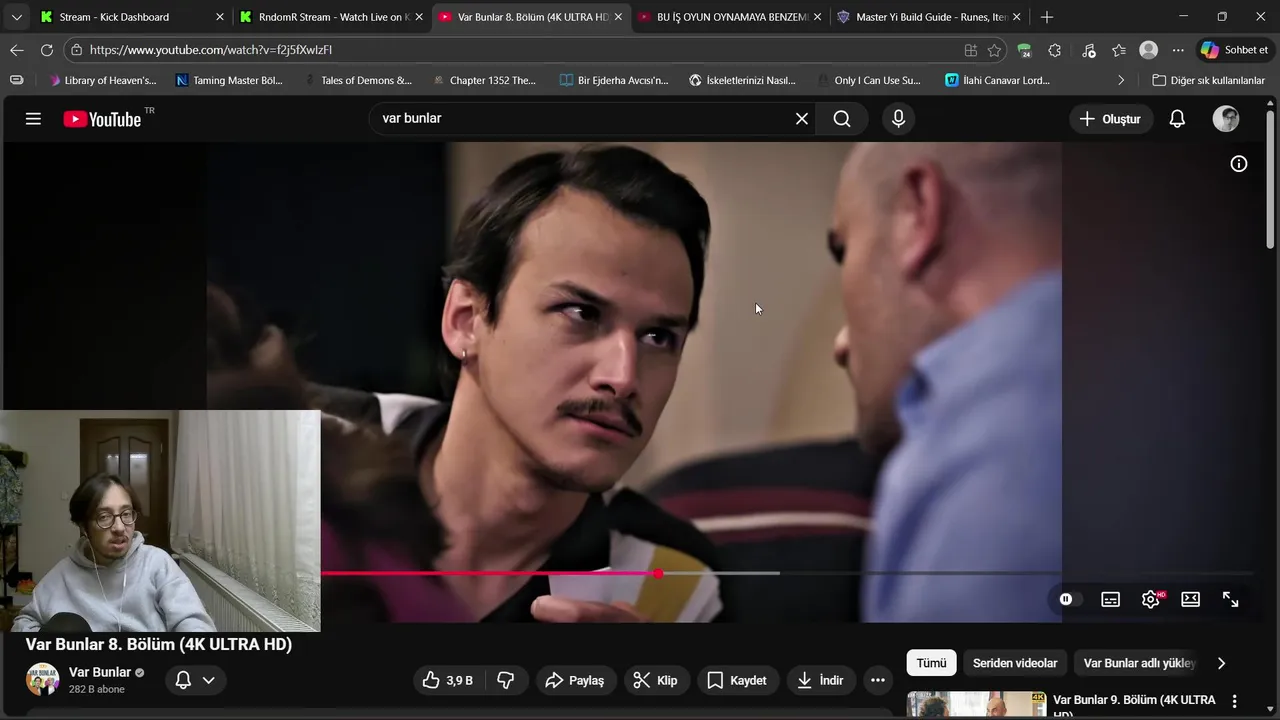This screenshot has width=1280, height=720.
Task: Enter fullscreen mode in player
Action: click(x=1231, y=599)
